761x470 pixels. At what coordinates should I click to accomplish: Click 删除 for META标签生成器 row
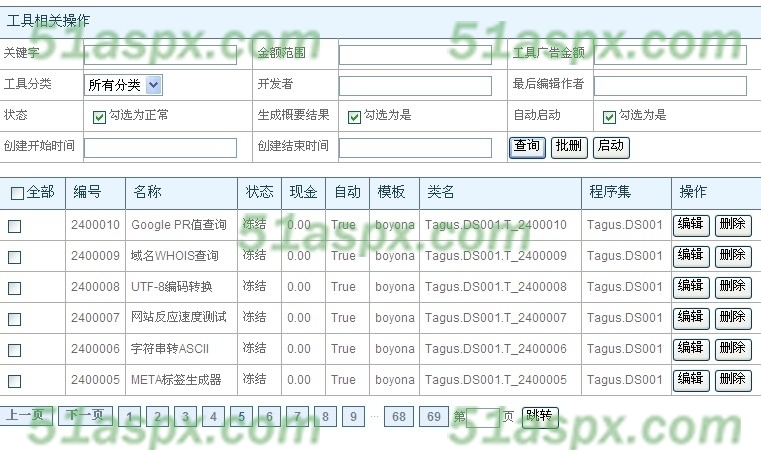point(733,381)
